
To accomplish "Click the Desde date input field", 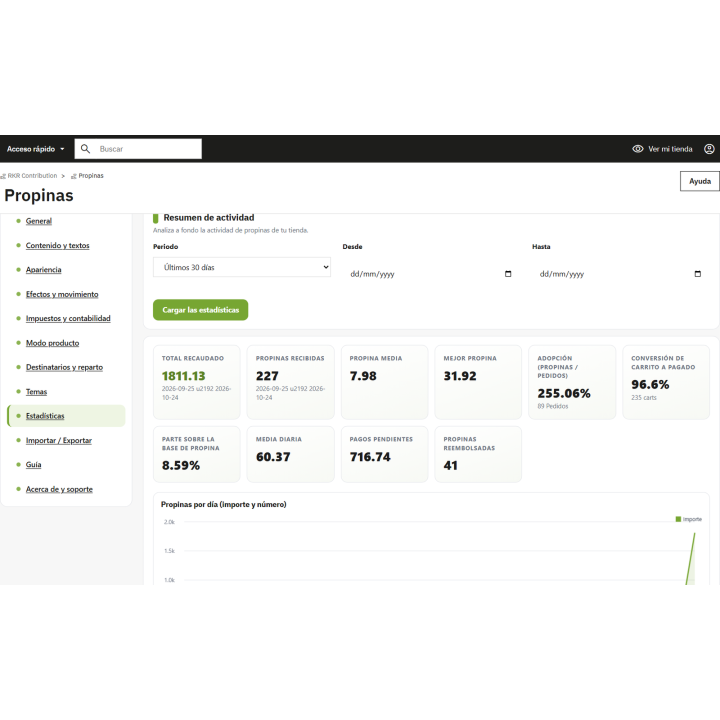I will tap(430, 274).
